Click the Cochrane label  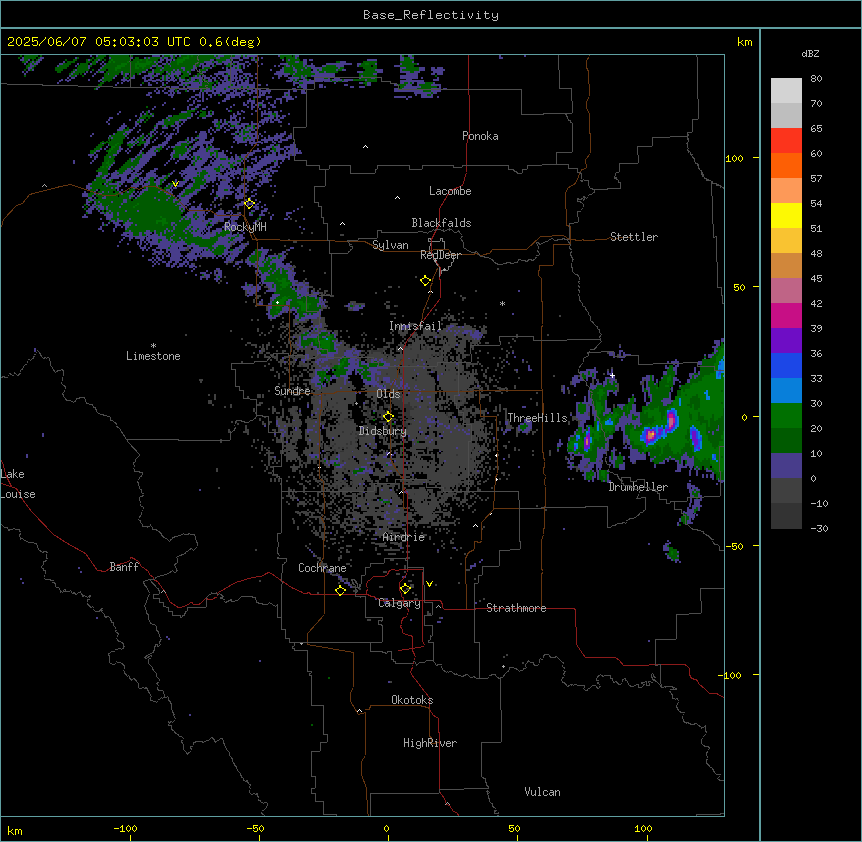[322, 568]
